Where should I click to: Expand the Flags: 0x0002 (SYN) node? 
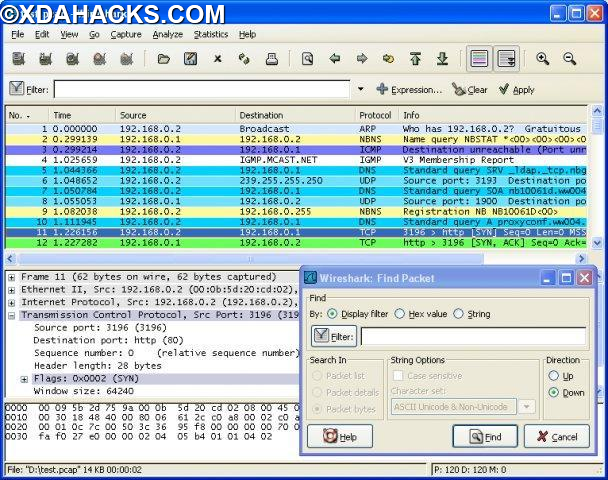click(24, 379)
